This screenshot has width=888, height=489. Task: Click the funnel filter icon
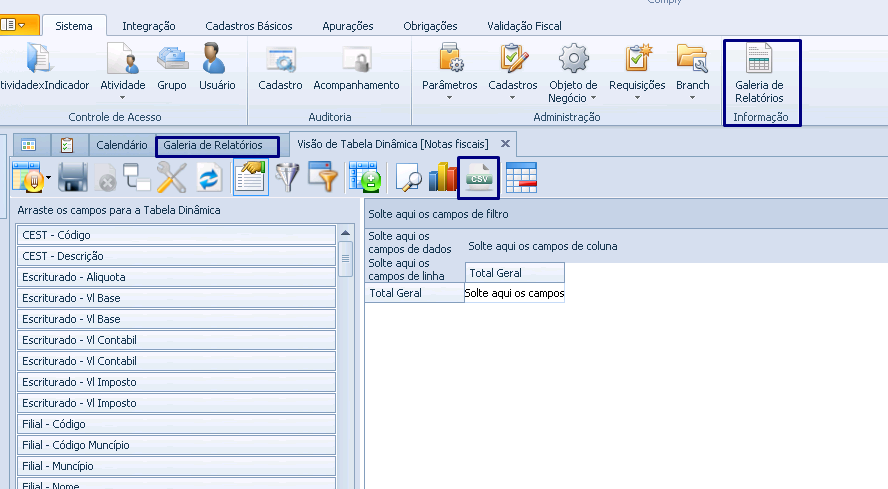tap(287, 177)
